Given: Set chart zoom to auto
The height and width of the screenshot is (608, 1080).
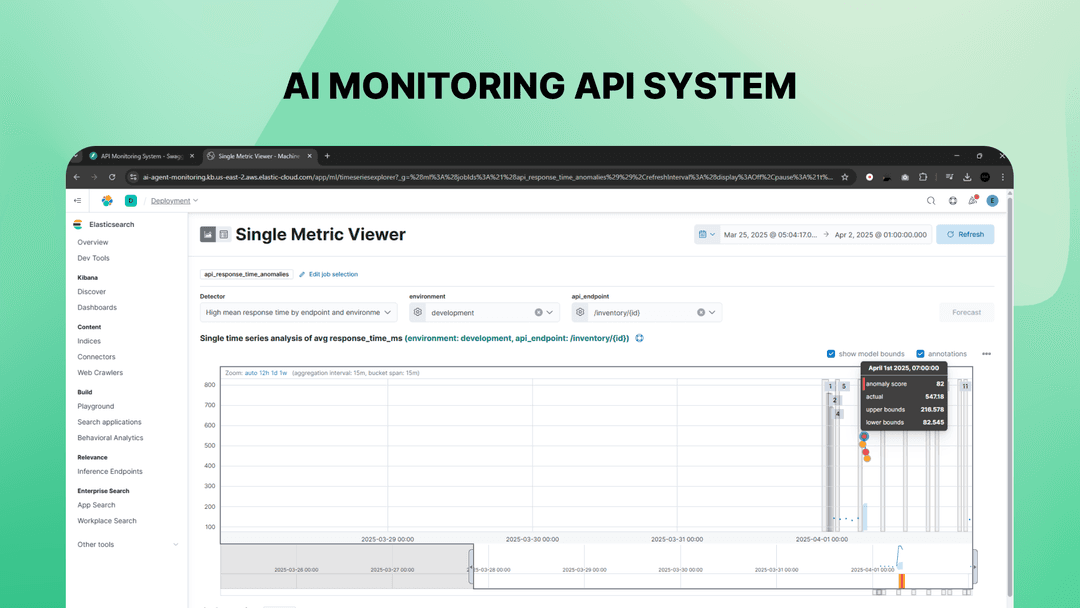Looking at the screenshot, I should pos(251,373).
